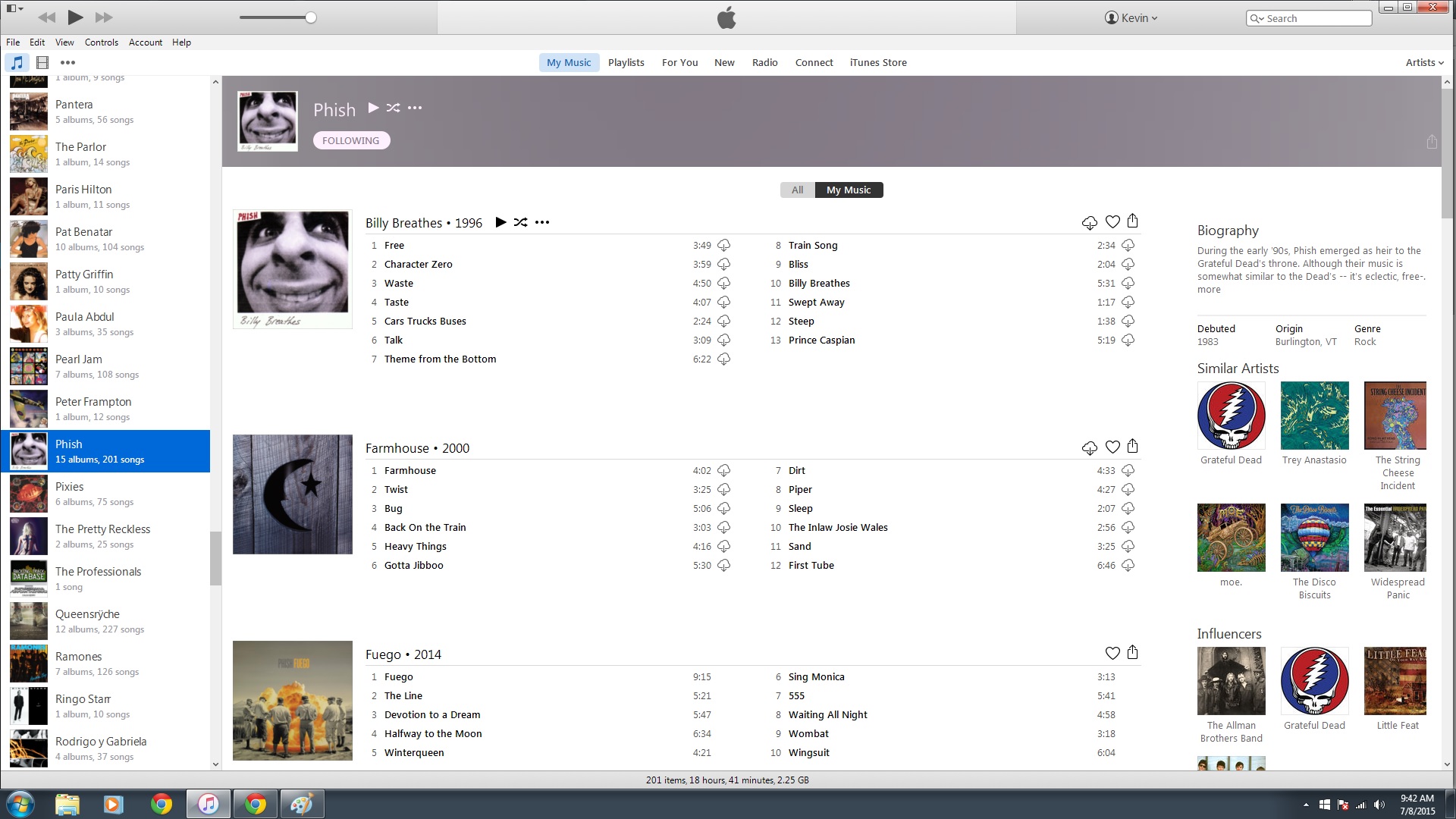Toggle the FOLLOWING button for Phish

(x=351, y=140)
